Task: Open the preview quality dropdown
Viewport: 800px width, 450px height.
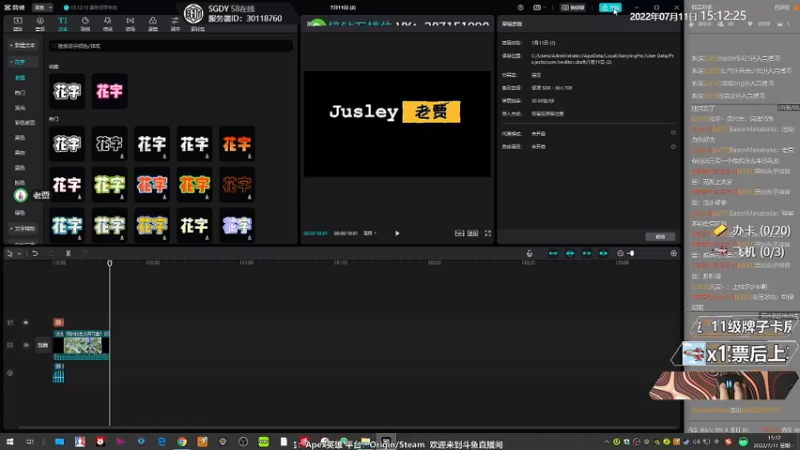Action: pos(370,233)
